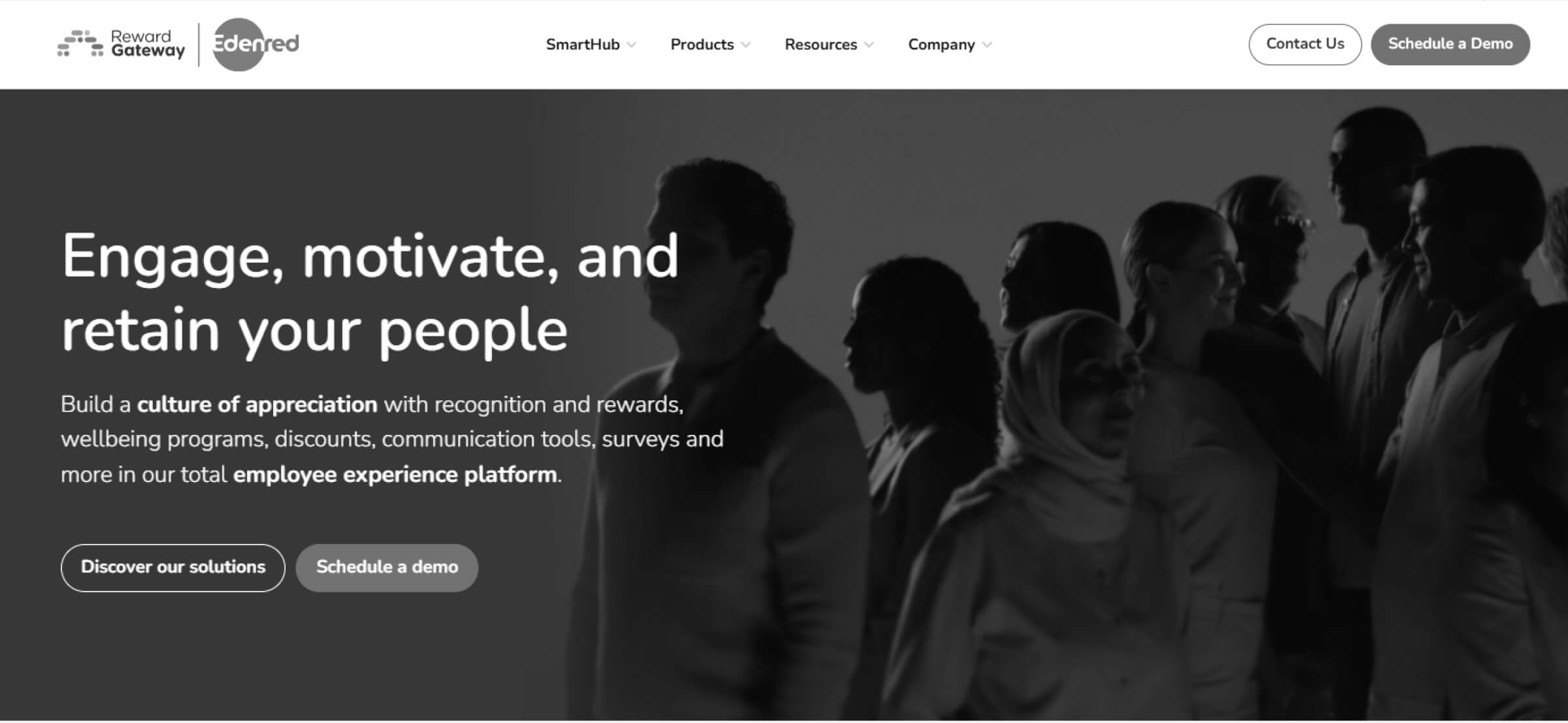This screenshot has height=723, width=1568.
Task: Expand the chevron next to SmartHub
Action: (632, 44)
